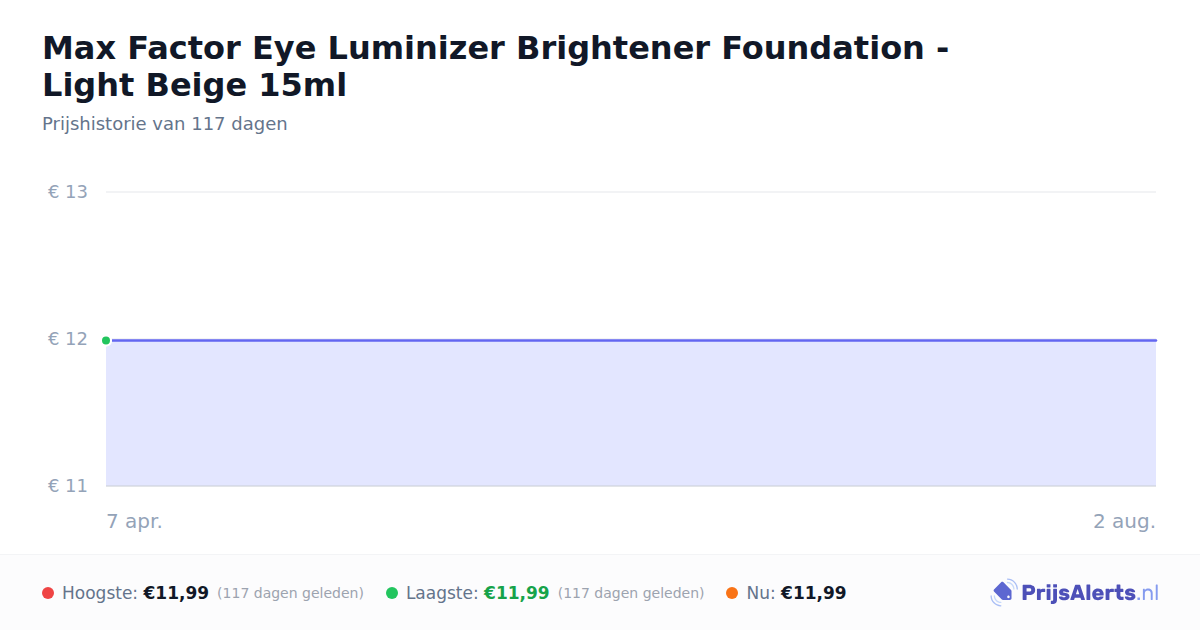Click the blue price line in chart
1200x630 pixels.
point(631,340)
